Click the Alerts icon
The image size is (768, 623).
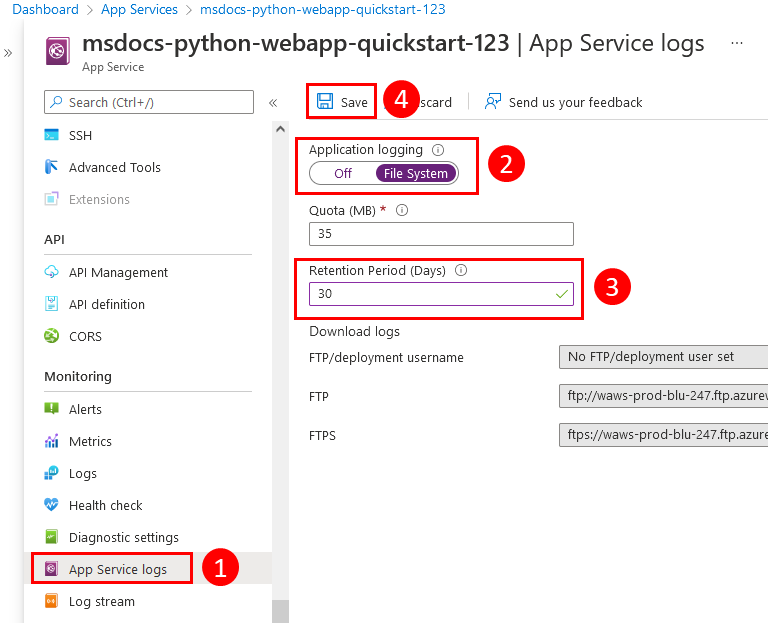[x=51, y=408]
